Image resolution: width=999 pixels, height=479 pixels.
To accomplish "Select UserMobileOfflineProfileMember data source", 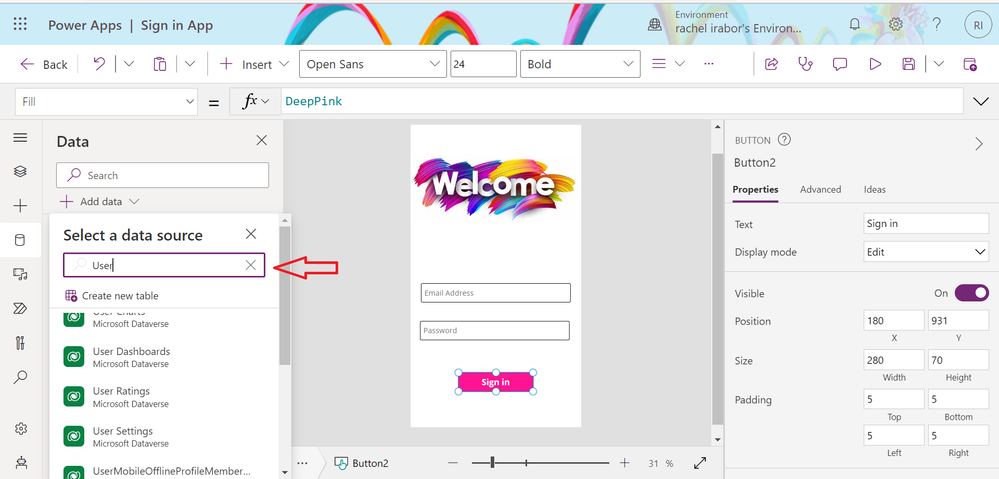I will (x=164, y=471).
